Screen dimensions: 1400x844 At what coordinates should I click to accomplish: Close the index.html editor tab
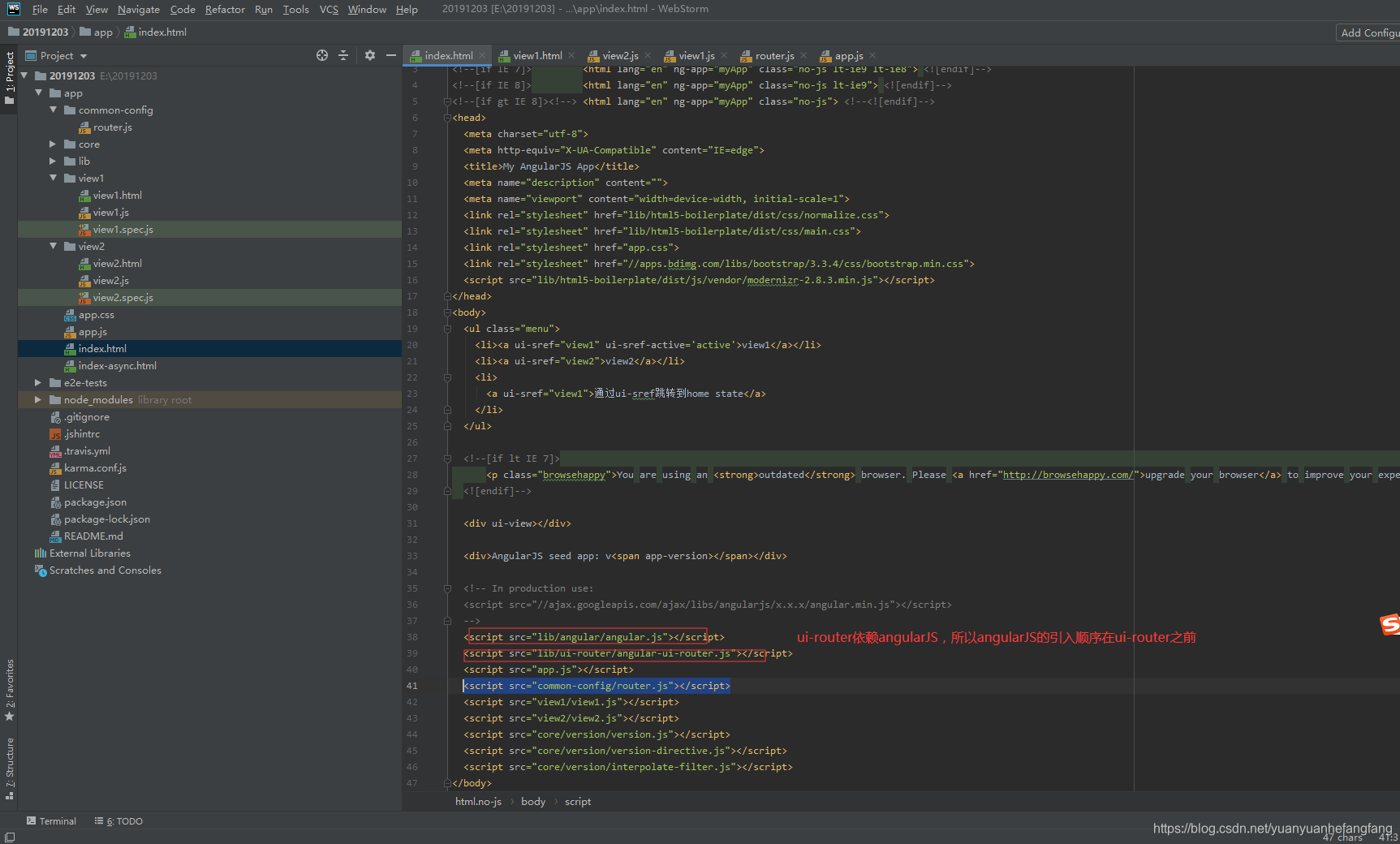(x=482, y=55)
